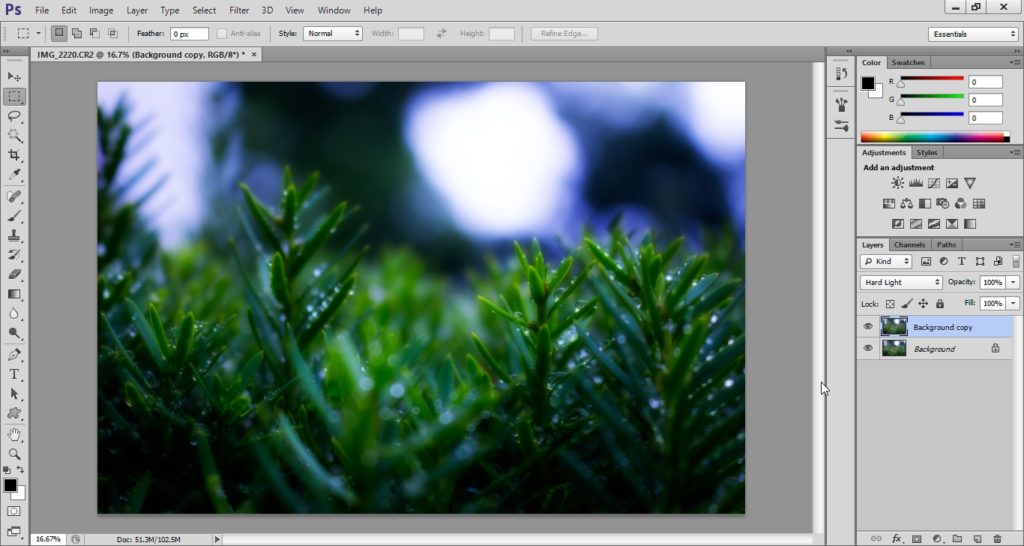This screenshot has height=546, width=1024.
Task: Toggle lock image pixels
Action: click(x=906, y=304)
